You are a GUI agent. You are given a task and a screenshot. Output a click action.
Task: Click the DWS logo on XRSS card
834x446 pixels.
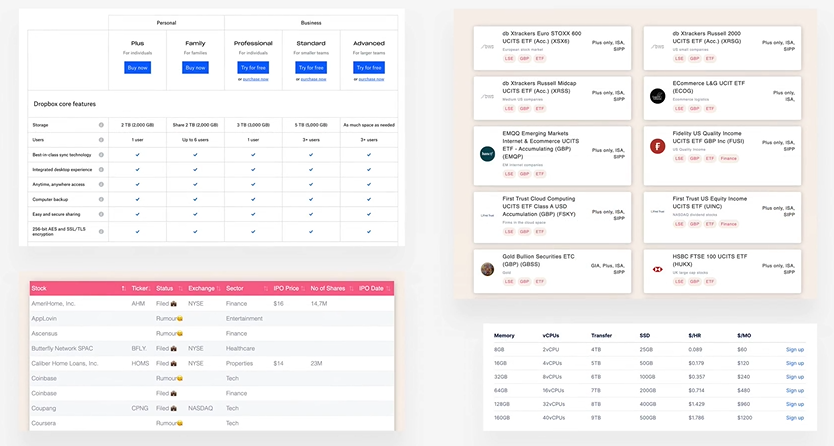[487, 97]
